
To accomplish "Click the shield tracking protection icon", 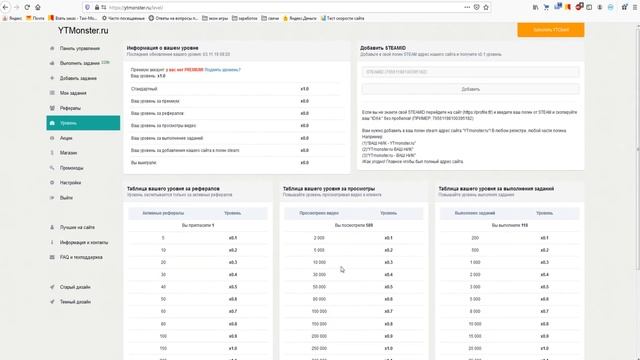I will point(87,7).
